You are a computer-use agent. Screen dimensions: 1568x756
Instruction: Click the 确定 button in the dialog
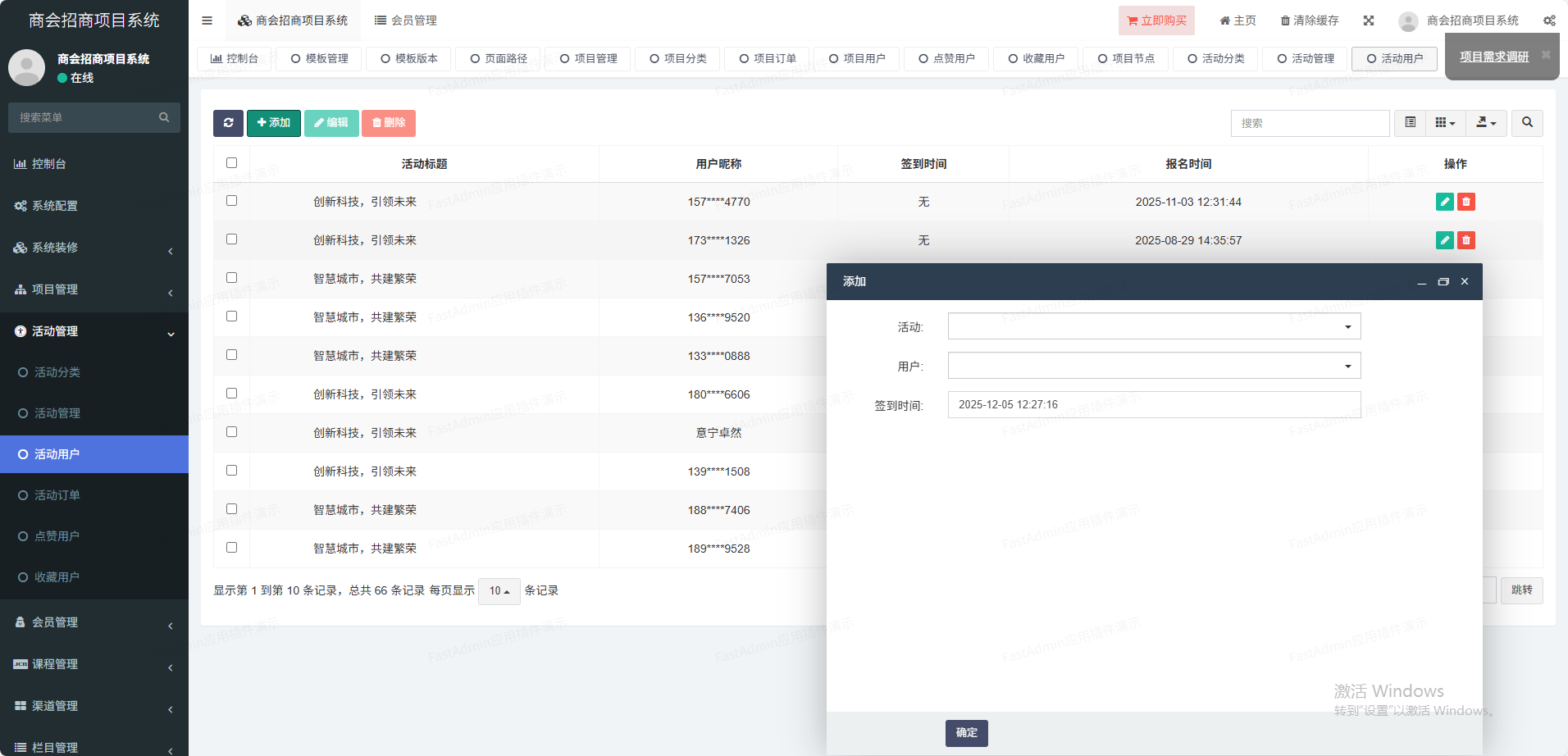pyautogui.click(x=966, y=733)
